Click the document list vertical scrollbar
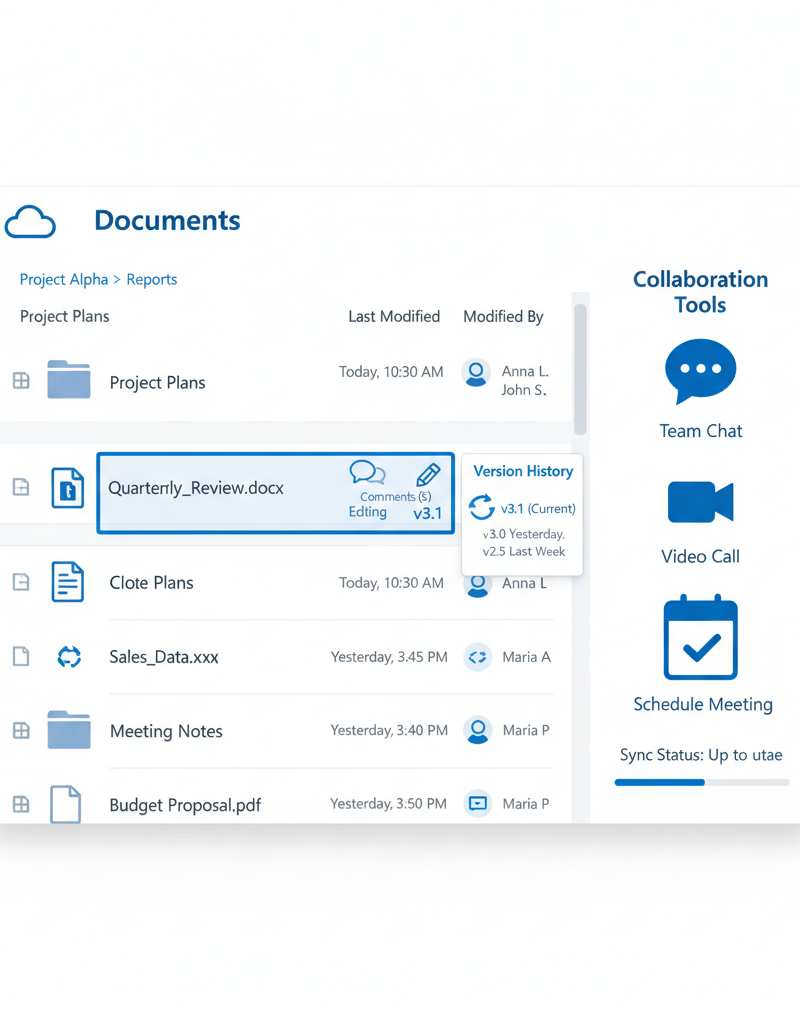 580,370
